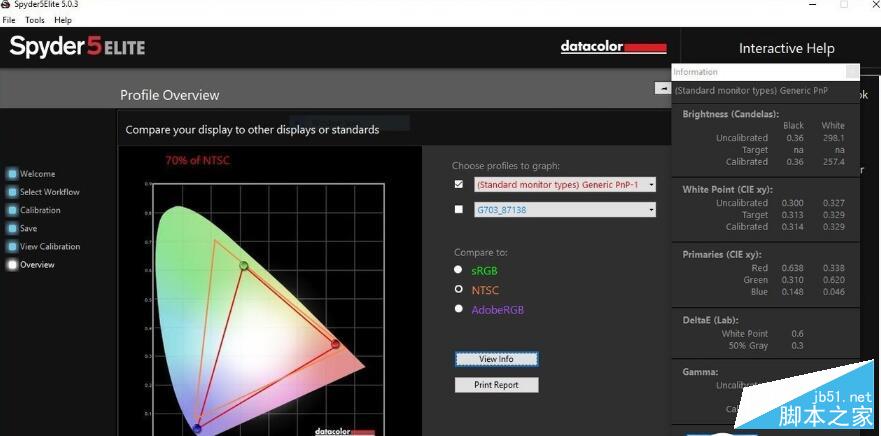
Task: Click the DeltaE (Lab) heading
Action: point(710,320)
